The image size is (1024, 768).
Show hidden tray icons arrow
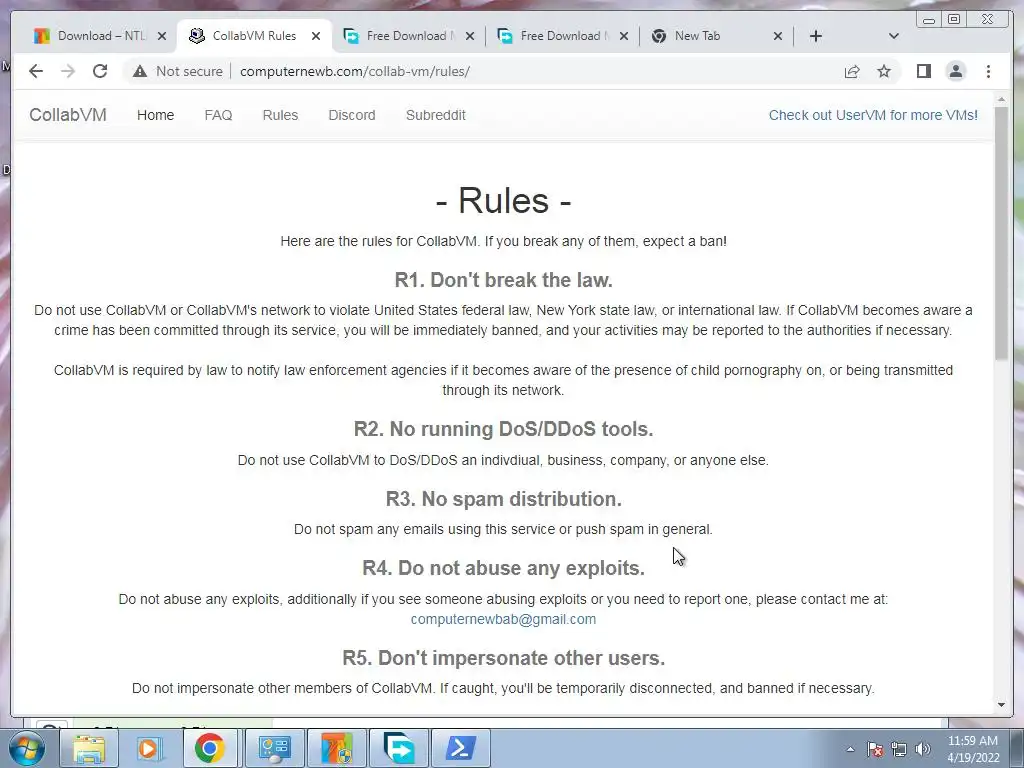tap(850, 749)
